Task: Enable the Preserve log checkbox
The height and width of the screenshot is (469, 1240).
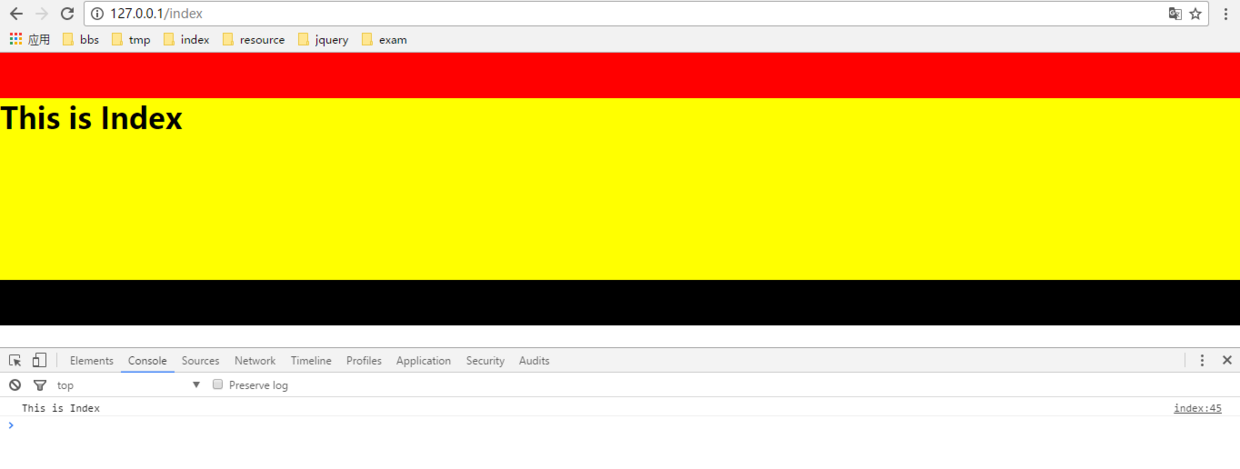Action: [217, 385]
